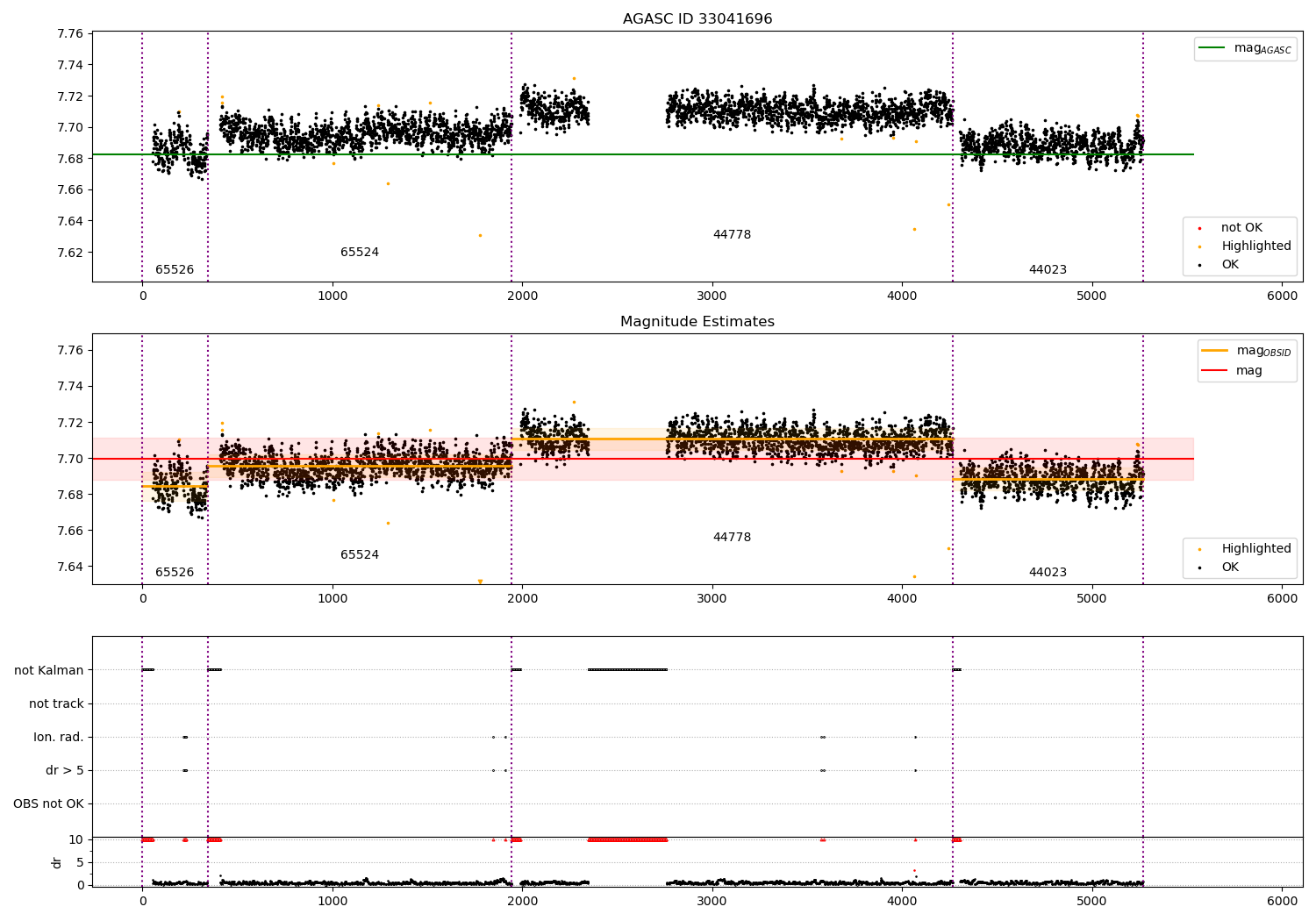Click x-axis tick 3000 in the bottom plot
The image size is (1316, 921).
coord(712,902)
